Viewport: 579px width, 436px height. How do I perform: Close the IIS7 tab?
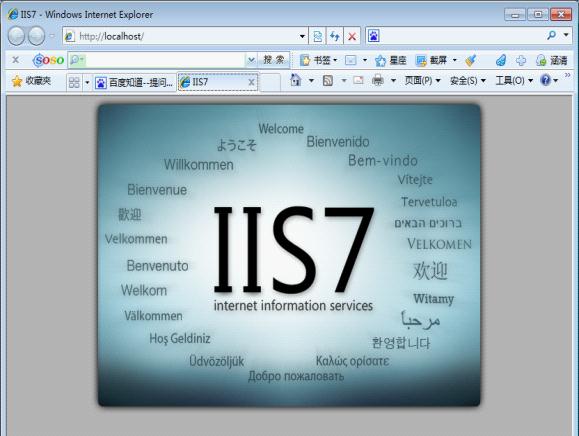(251, 82)
